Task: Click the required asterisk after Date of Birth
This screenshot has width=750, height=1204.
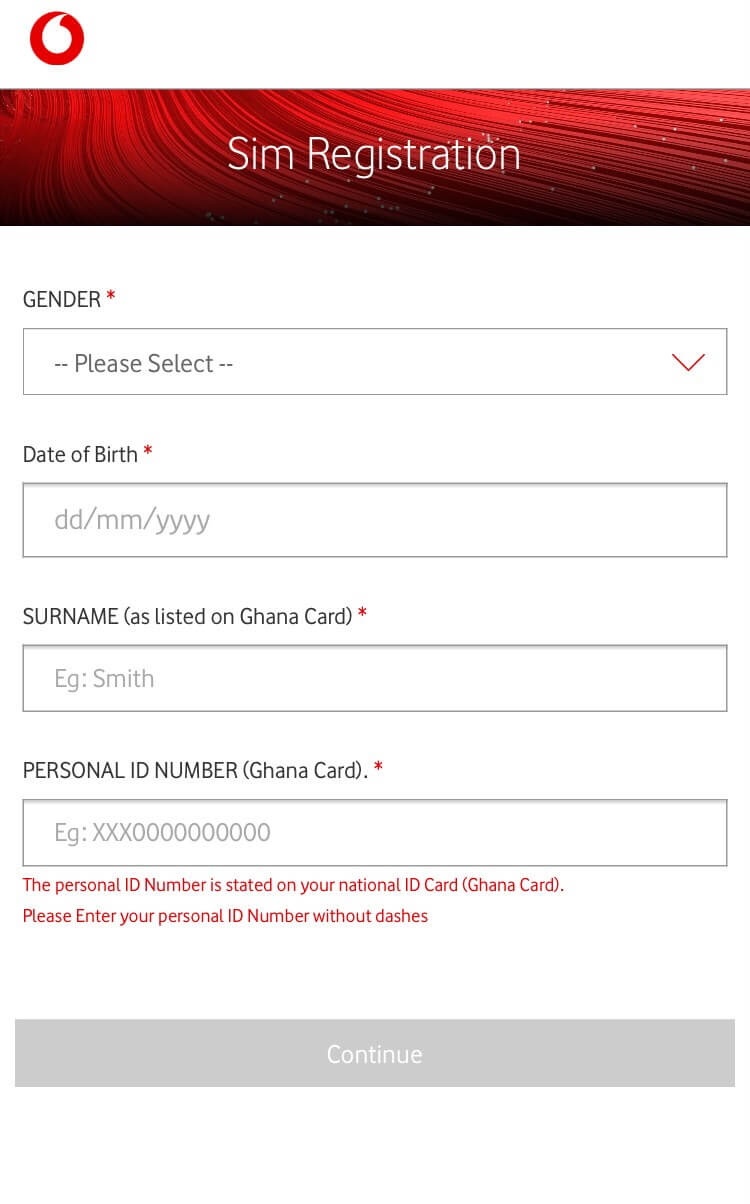Action: coord(148,451)
